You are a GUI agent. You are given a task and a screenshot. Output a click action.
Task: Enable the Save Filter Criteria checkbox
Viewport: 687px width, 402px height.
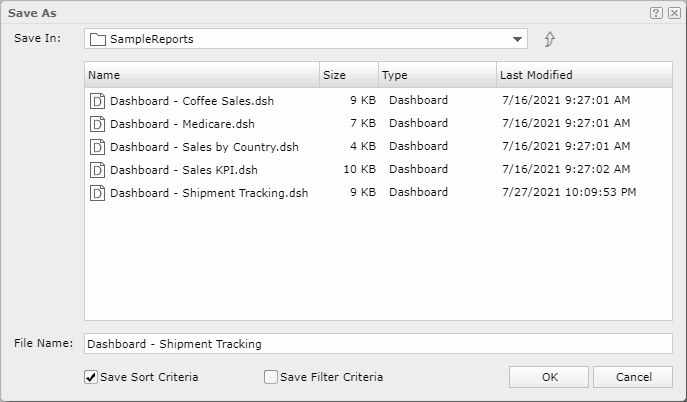click(x=270, y=377)
